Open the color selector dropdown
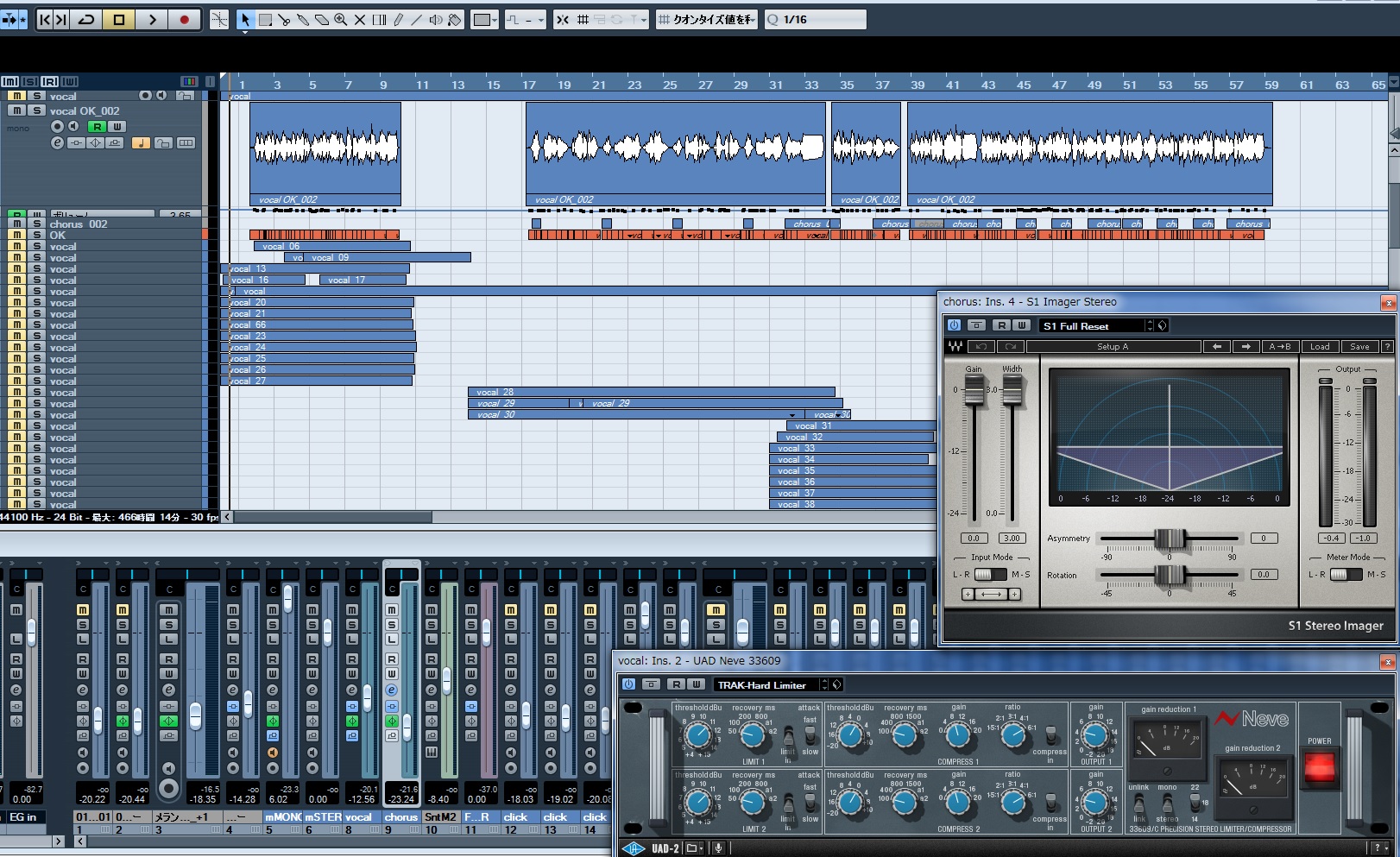 click(x=485, y=19)
